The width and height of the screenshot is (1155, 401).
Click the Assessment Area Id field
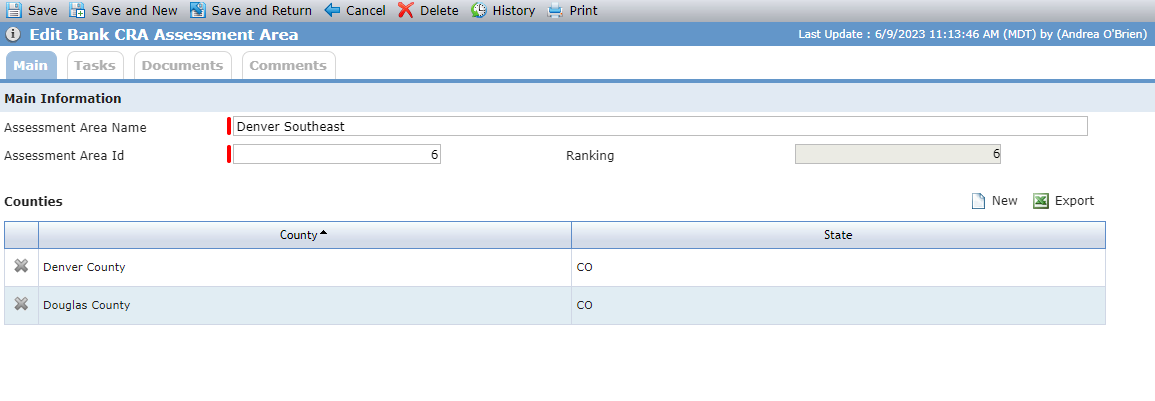(337, 154)
